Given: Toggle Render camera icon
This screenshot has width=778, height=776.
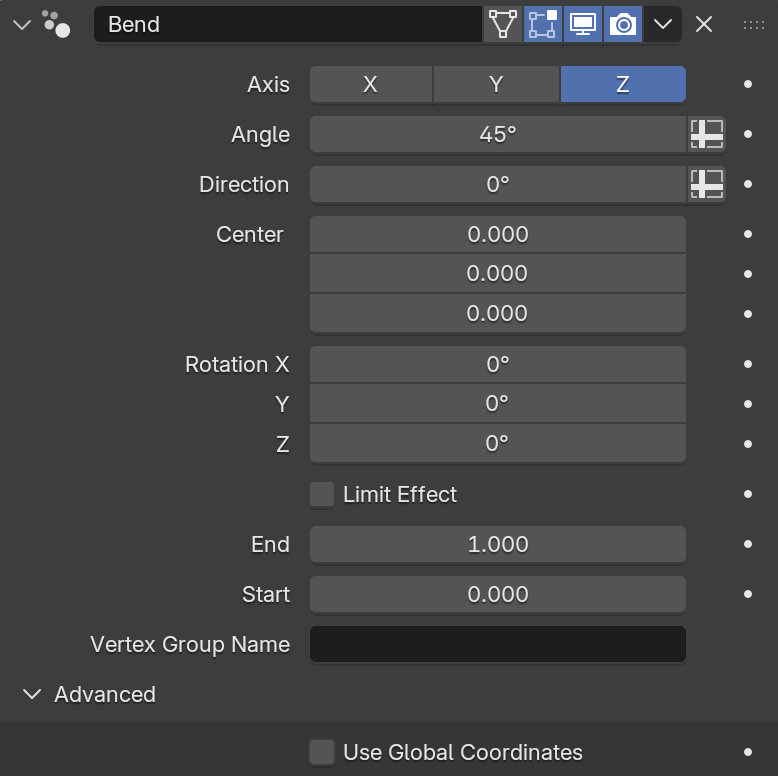Looking at the screenshot, I should (x=623, y=24).
